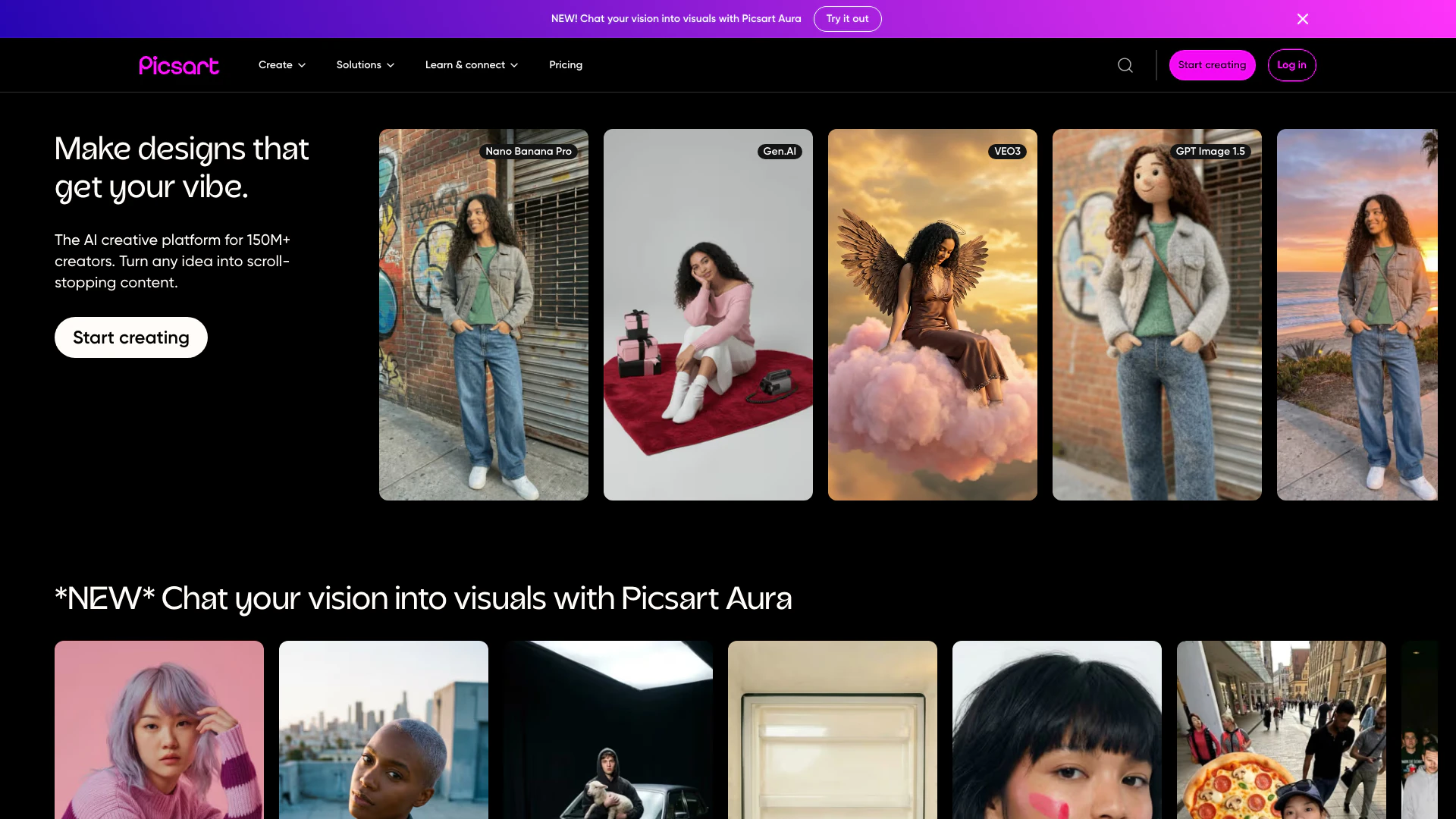Click the sunset beach image card
Viewport: 1456px width, 819px height.
tap(1357, 315)
